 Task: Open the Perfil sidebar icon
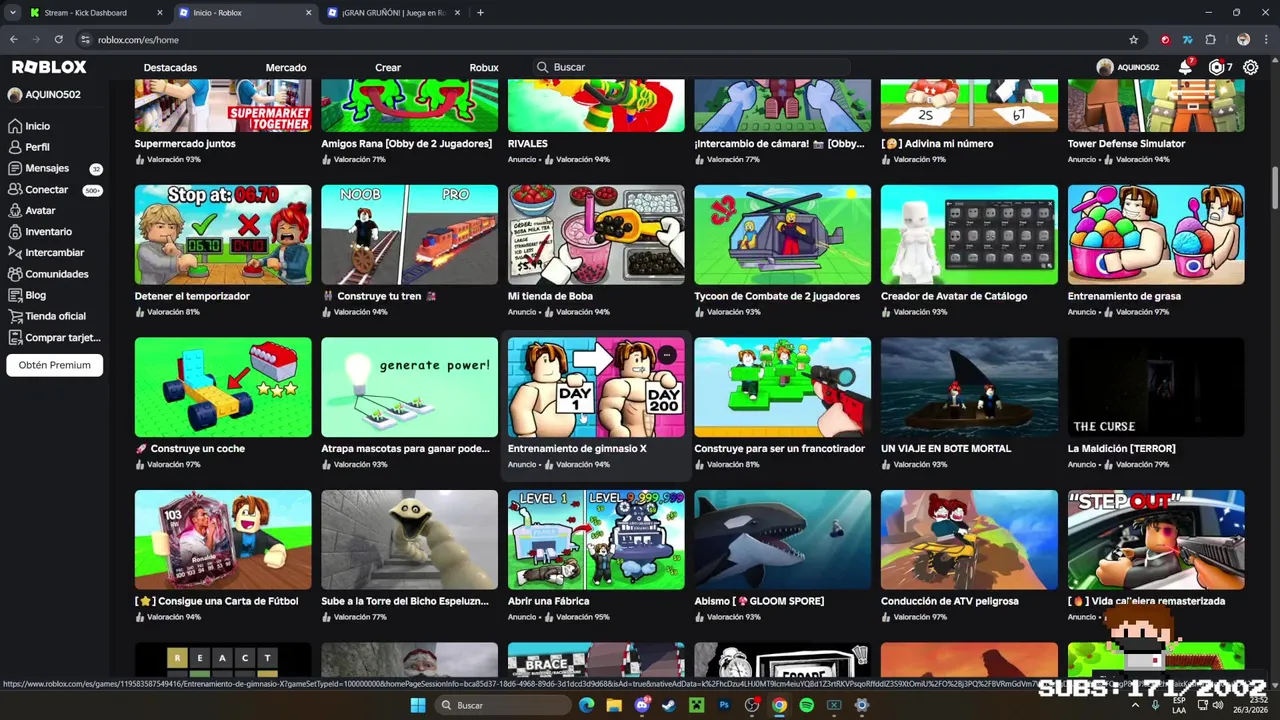(x=15, y=147)
